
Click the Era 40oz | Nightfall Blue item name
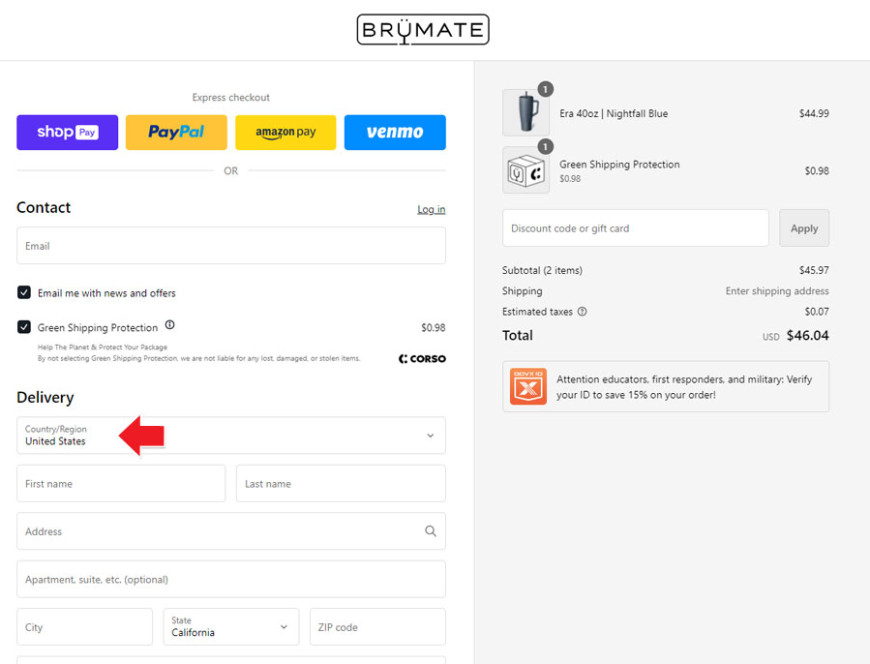614,113
